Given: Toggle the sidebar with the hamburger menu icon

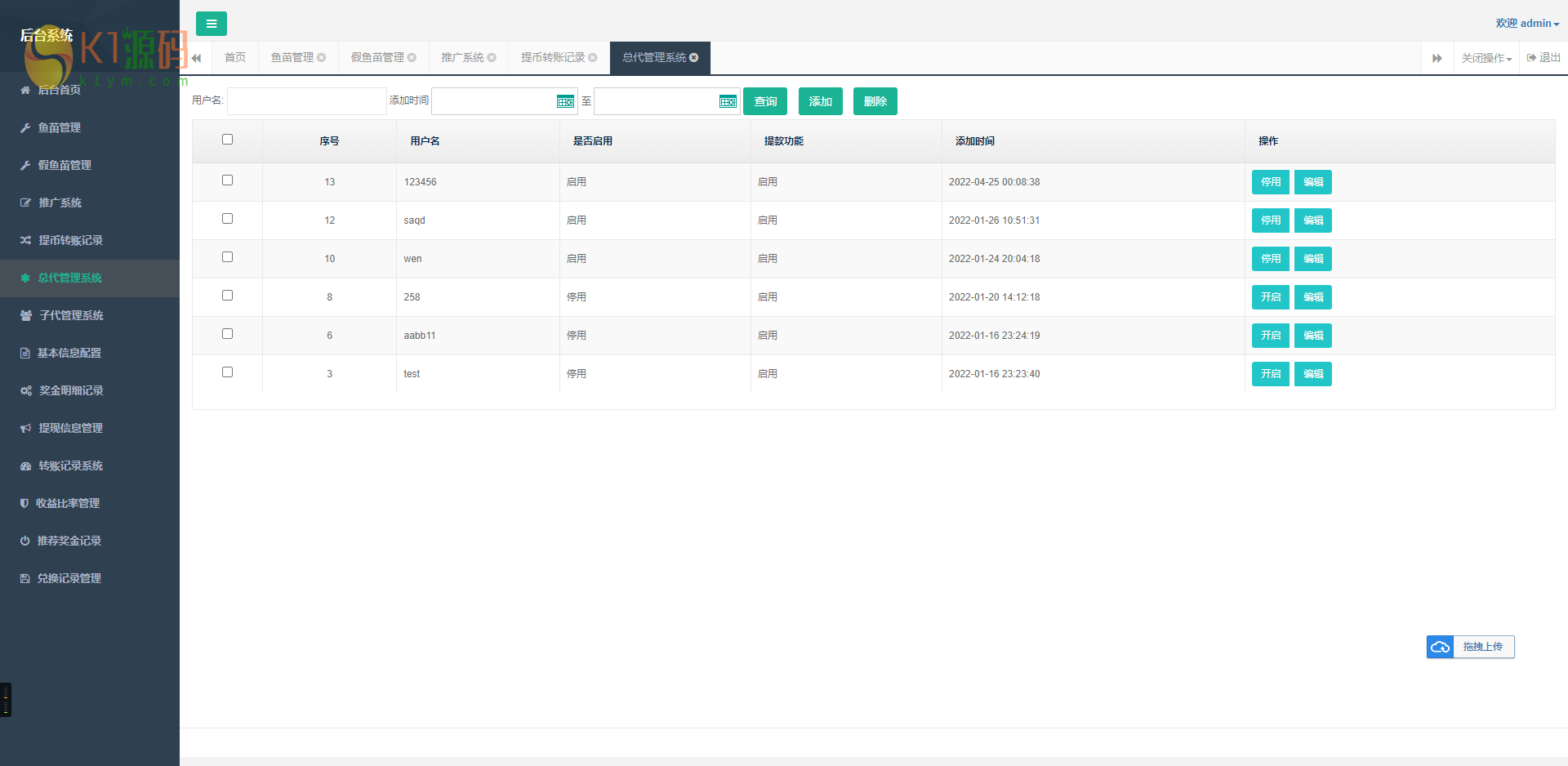Looking at the screenshot, I should point(212,24).
